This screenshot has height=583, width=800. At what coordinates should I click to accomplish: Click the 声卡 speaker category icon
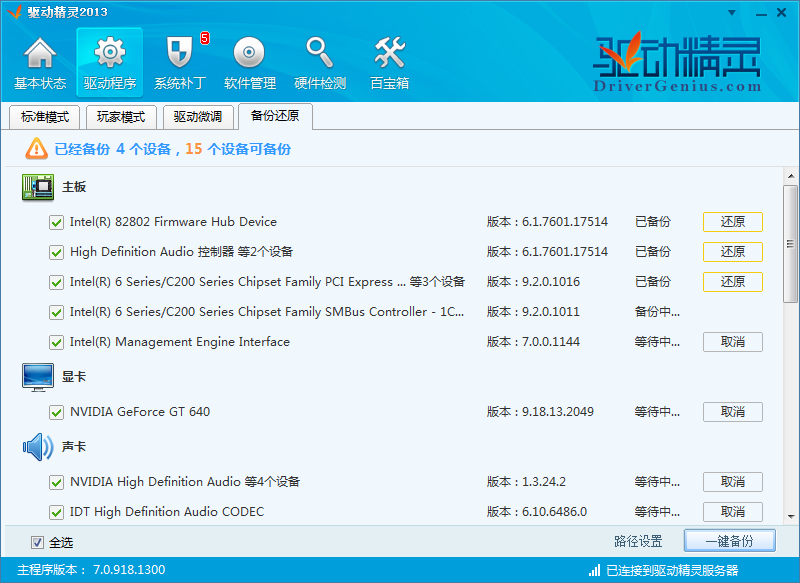[38, 447]
